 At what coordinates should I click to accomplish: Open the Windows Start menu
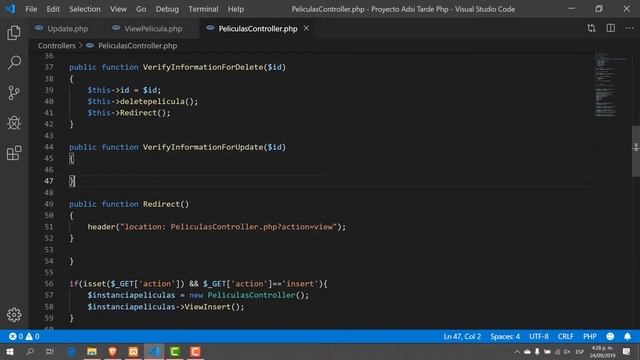point(9,351)
